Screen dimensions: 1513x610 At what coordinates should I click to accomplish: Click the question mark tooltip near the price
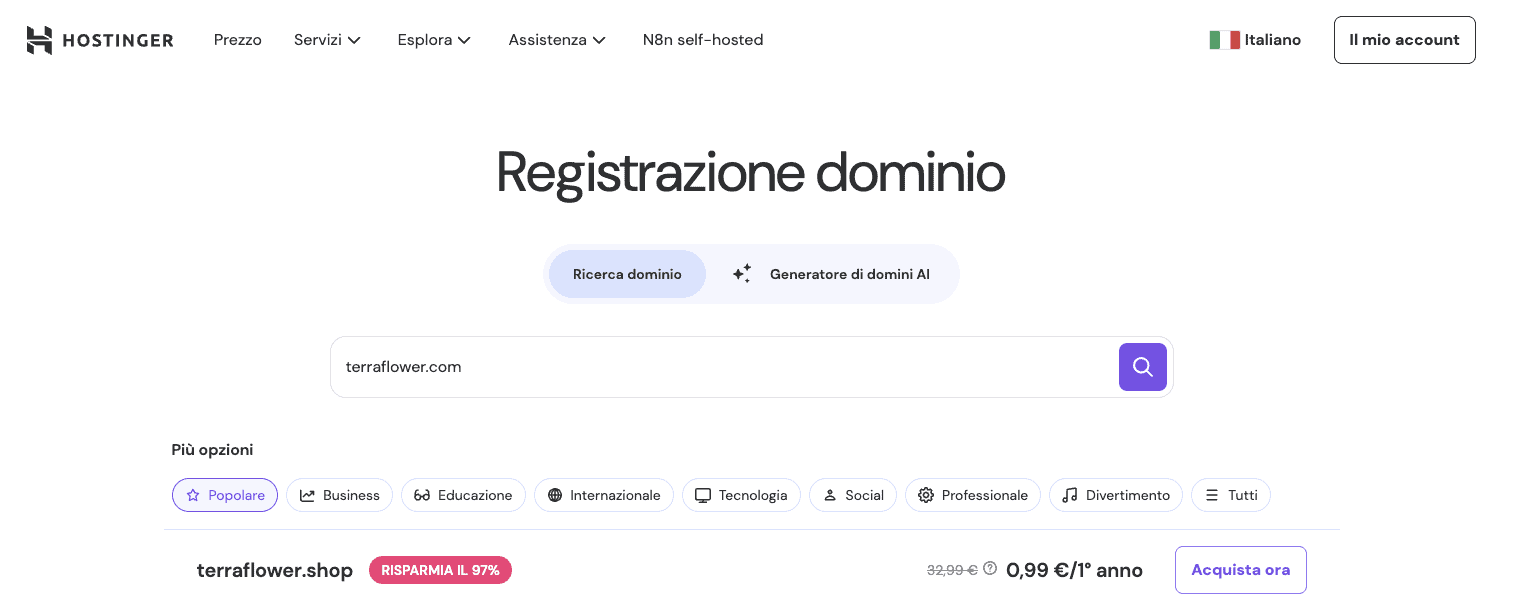[x=989, y=568]
